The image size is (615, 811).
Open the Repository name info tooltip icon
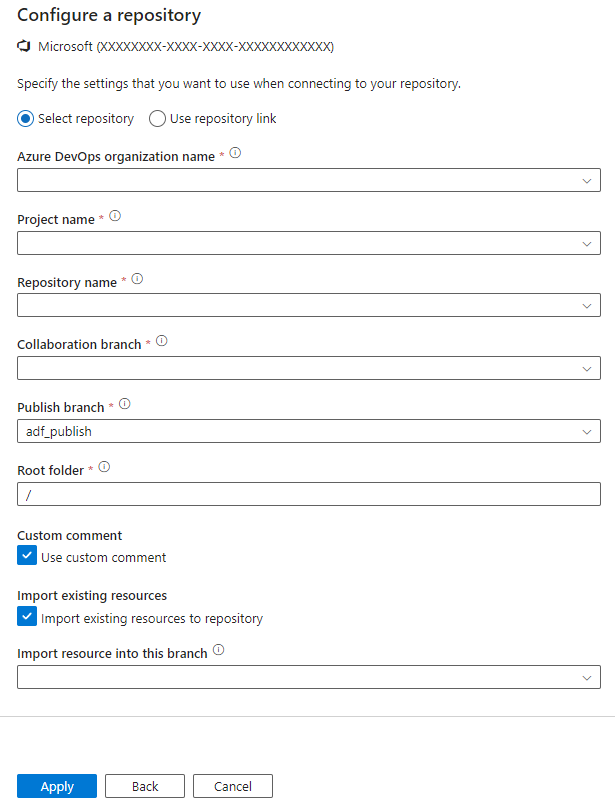pos(138,281)
